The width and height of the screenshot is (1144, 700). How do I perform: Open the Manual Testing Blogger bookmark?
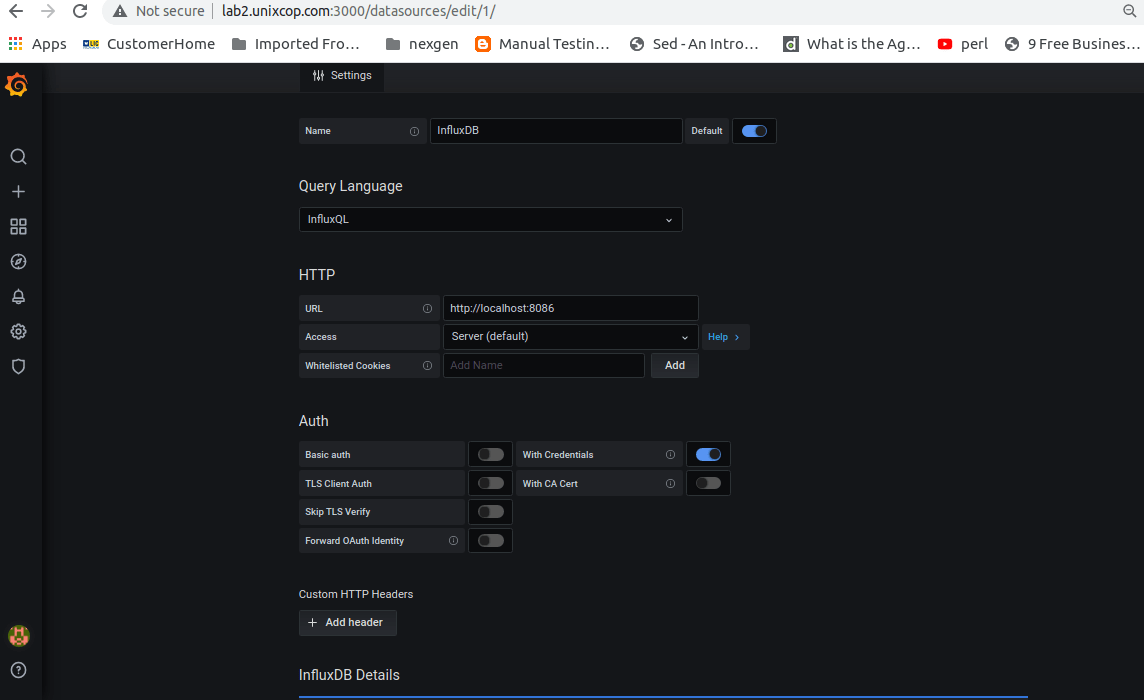pos(542,44)
